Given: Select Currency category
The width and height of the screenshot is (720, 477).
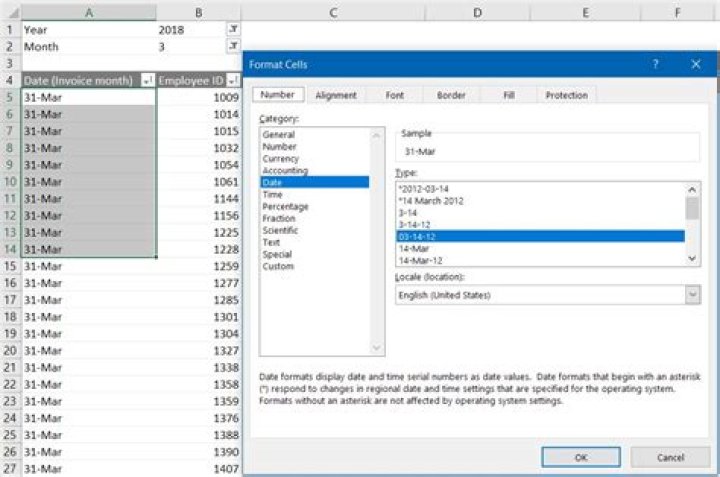Looking at the screenshot, I should pos(315,158).
